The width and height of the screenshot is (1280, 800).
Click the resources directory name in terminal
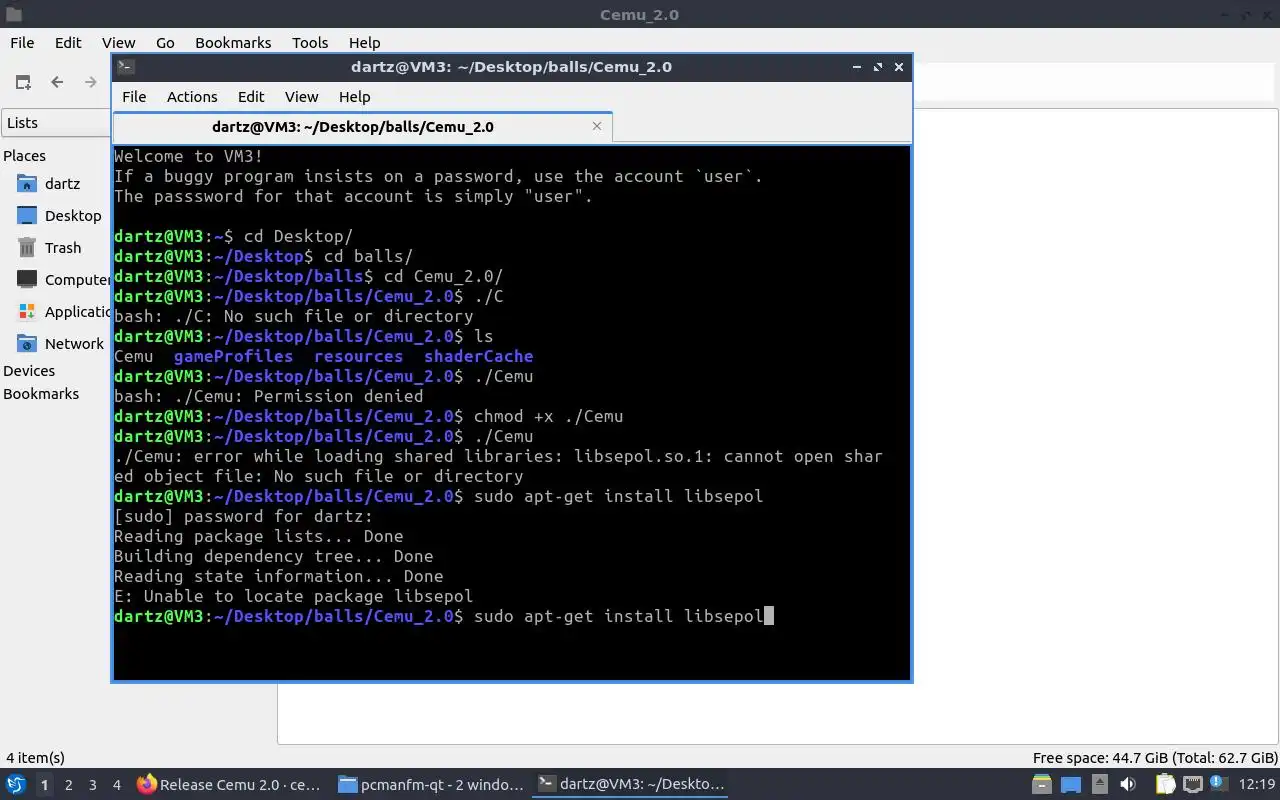pos(358,356)
